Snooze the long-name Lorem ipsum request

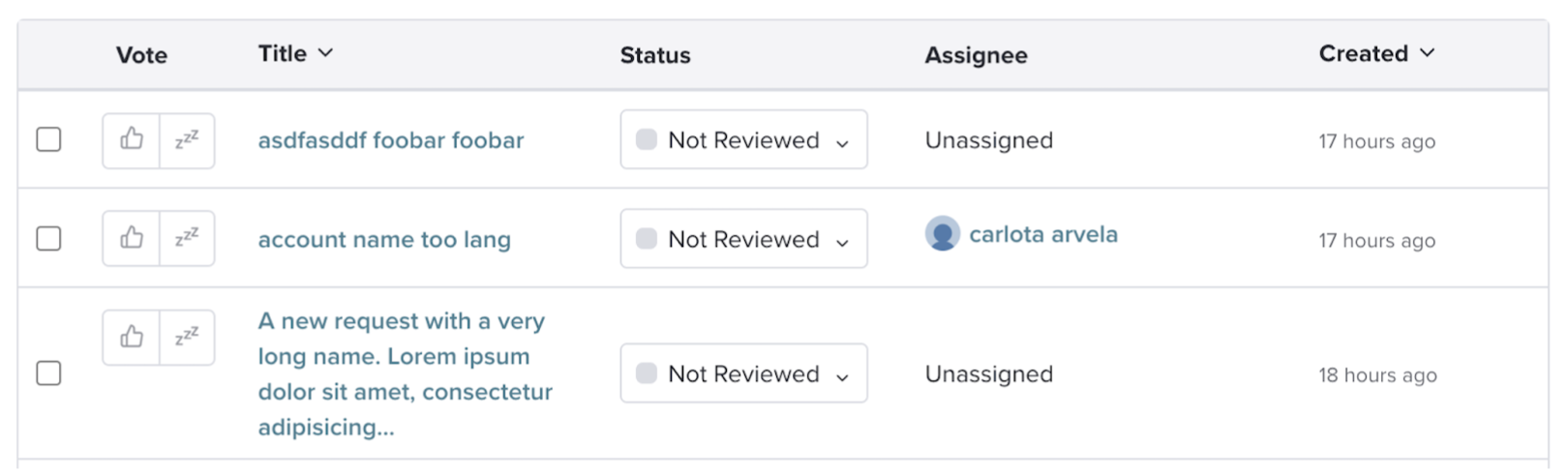(x=187, y=338)
